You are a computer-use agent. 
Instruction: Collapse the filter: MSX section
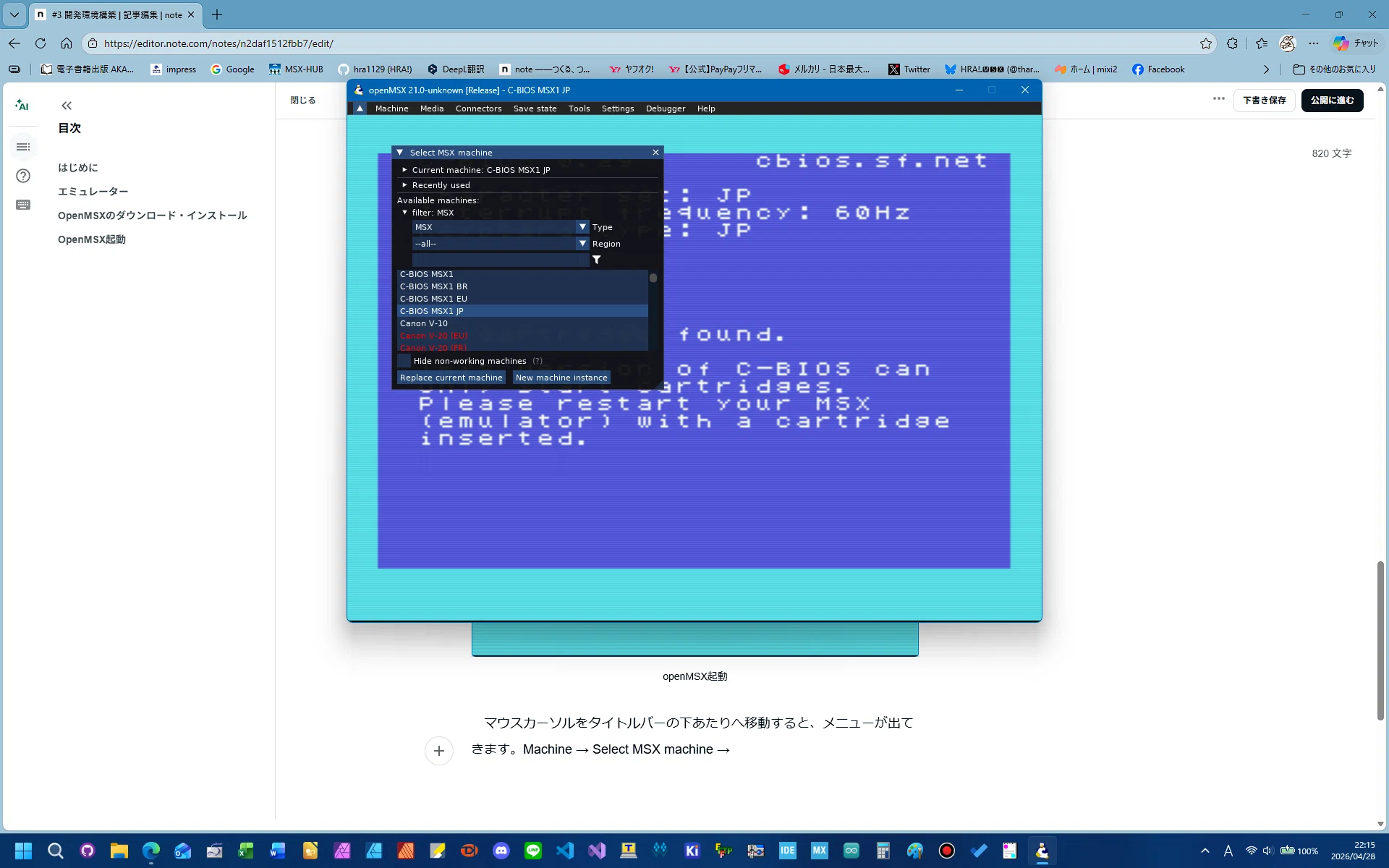[x=405, y=213]
